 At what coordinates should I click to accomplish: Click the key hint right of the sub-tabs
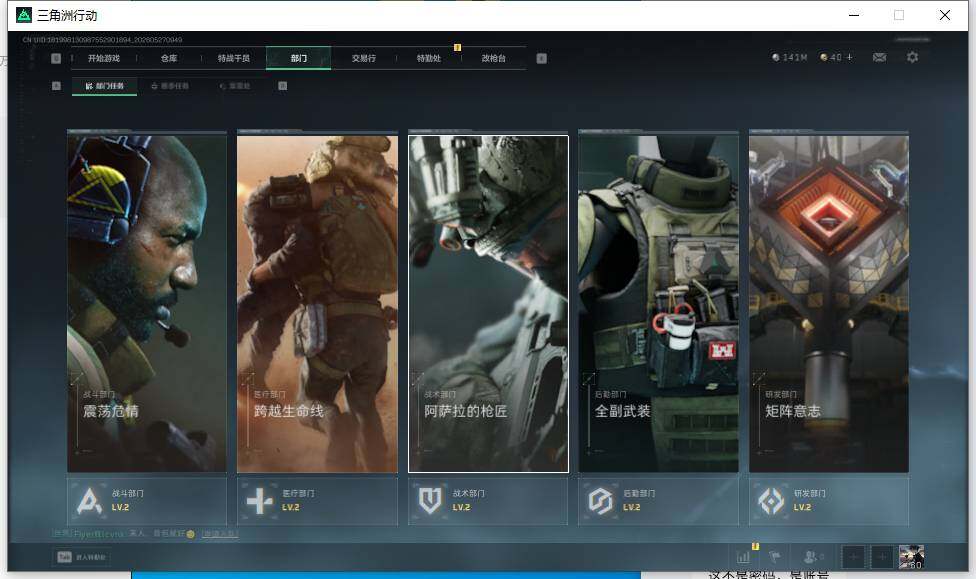283,86
